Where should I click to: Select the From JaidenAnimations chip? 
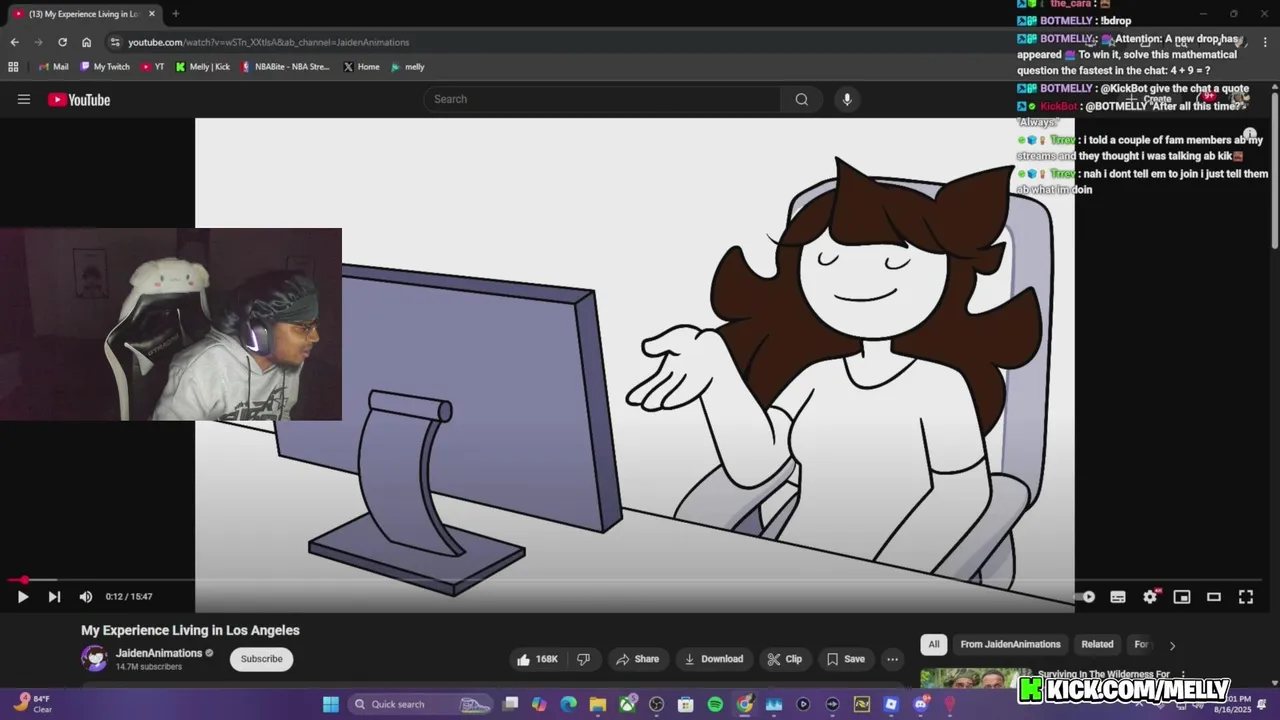click(1010, 644)
